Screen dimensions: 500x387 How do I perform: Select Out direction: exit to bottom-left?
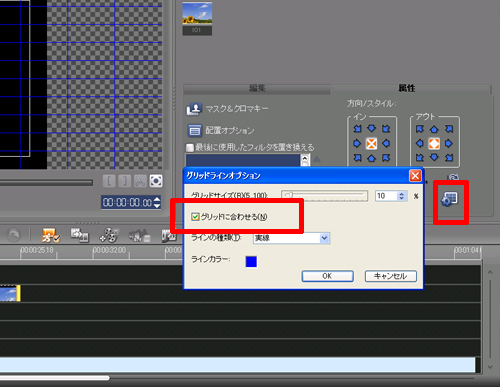tap(420, 157)
